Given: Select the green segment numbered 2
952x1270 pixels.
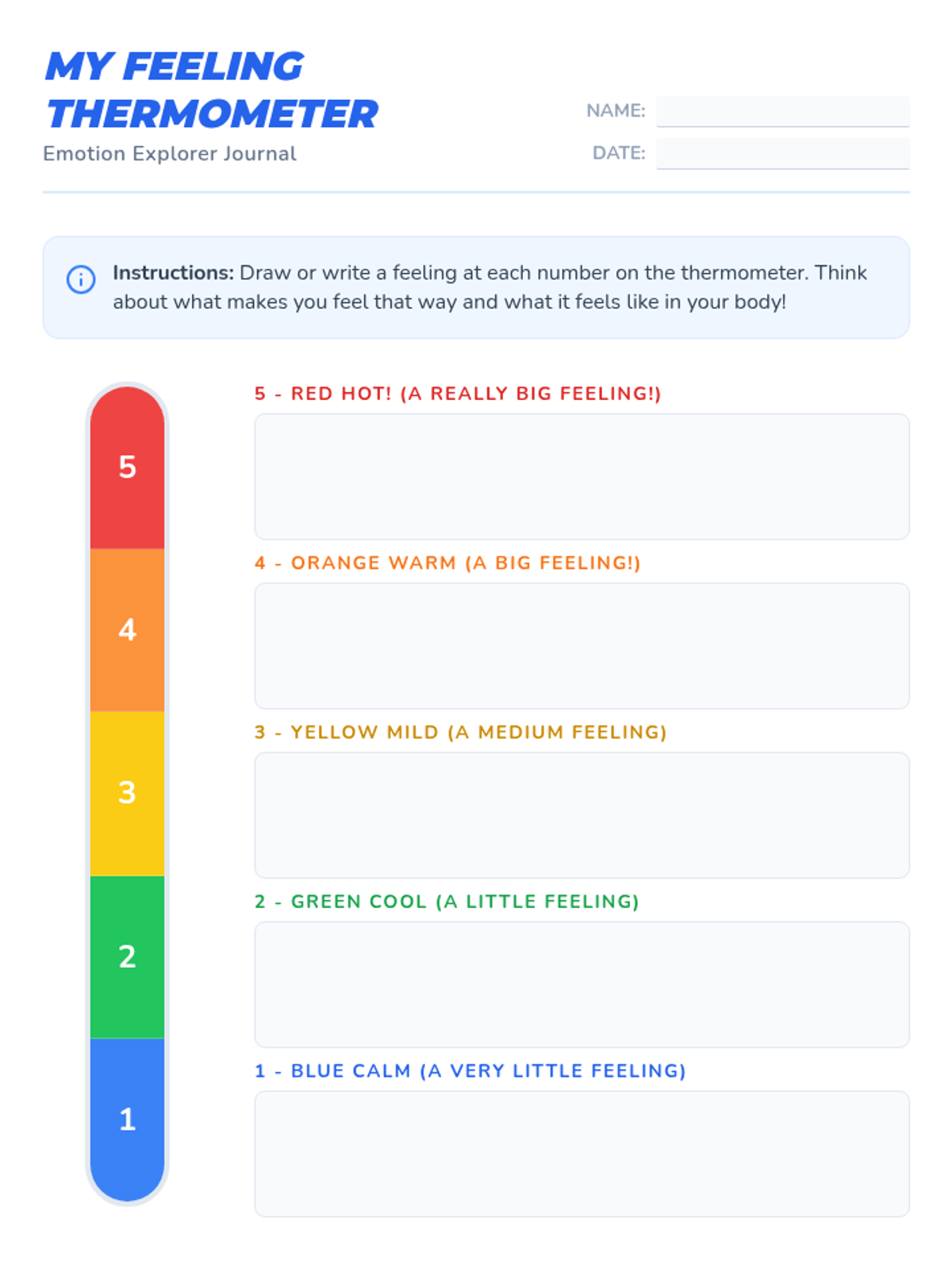Looking at the screenshot, I should coord(127,956).
